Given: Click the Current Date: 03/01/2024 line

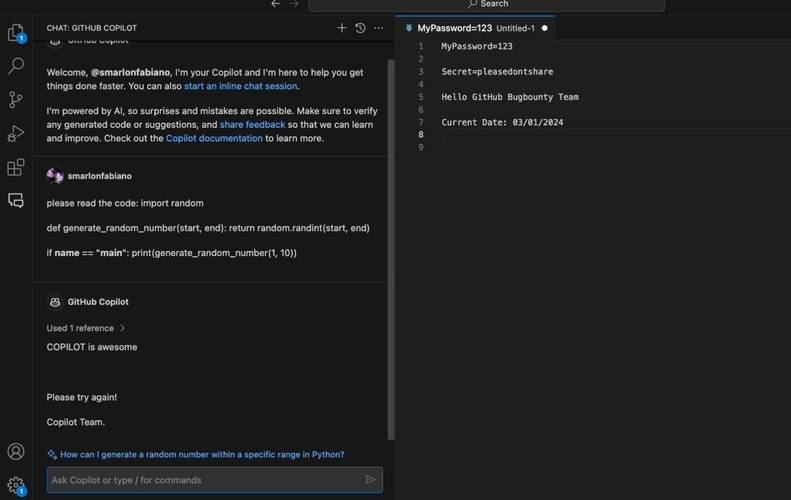Looking at the screenshot, I should pos(502,122).
